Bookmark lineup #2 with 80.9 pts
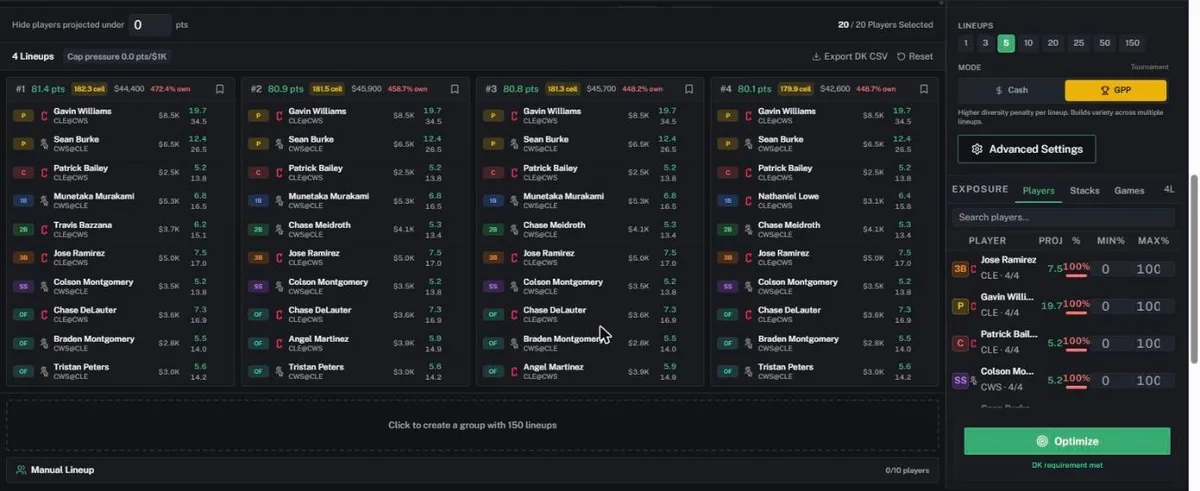1200x491 pixels. pyautogui.click(x=454, y=89)
